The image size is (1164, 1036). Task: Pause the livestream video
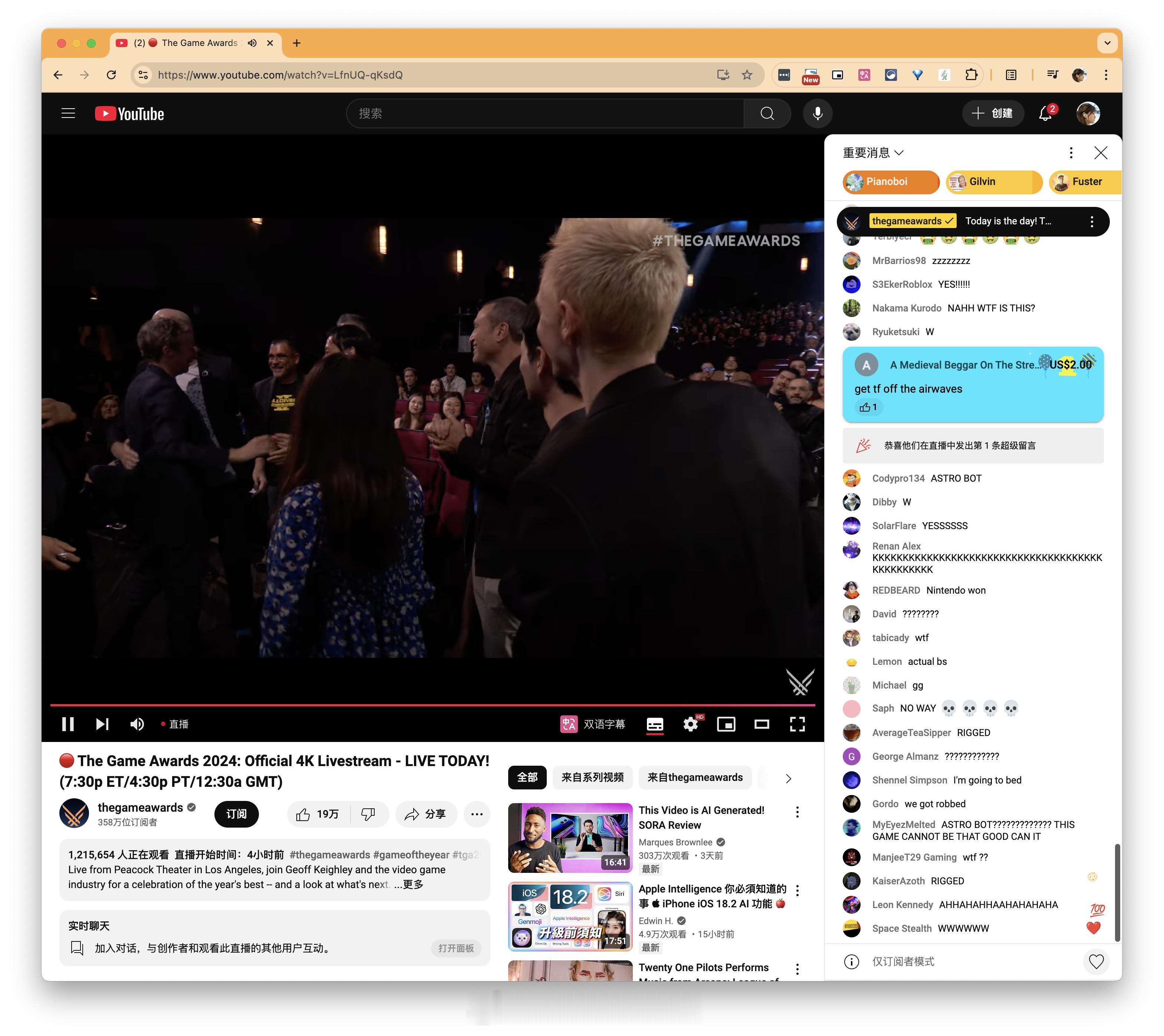point(68,724)
